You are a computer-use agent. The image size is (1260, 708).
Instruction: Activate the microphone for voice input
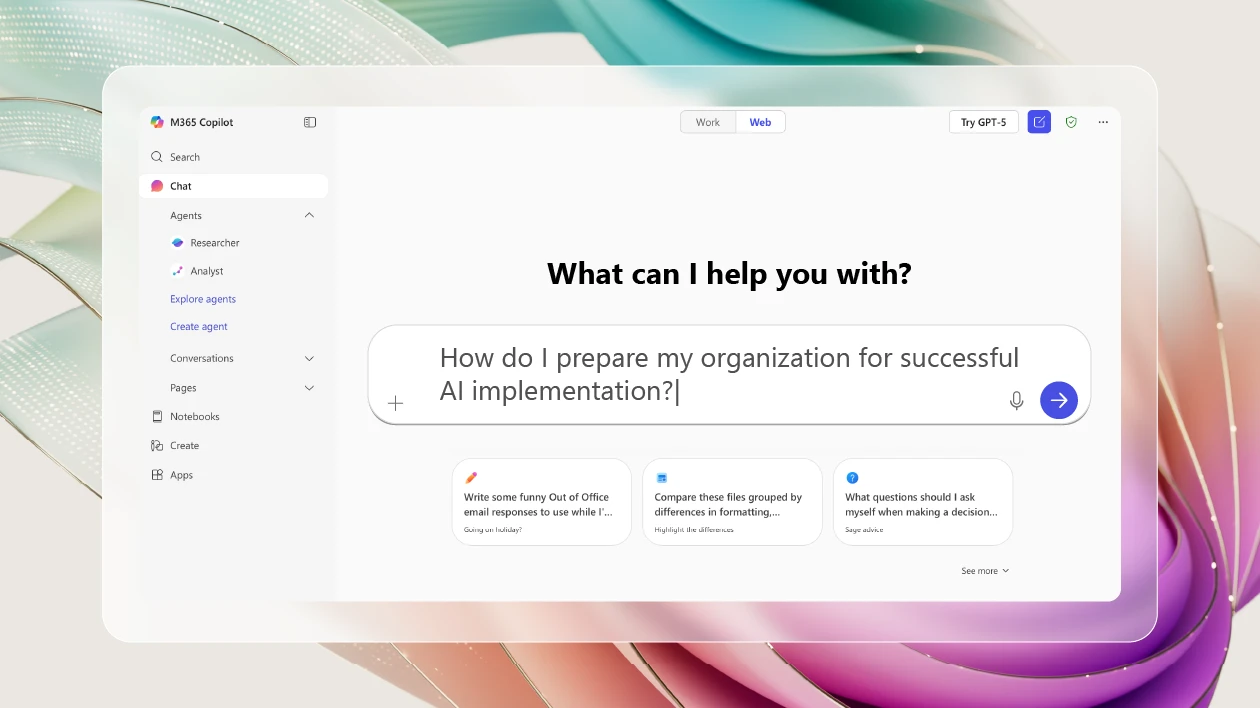coord(1016,400)
